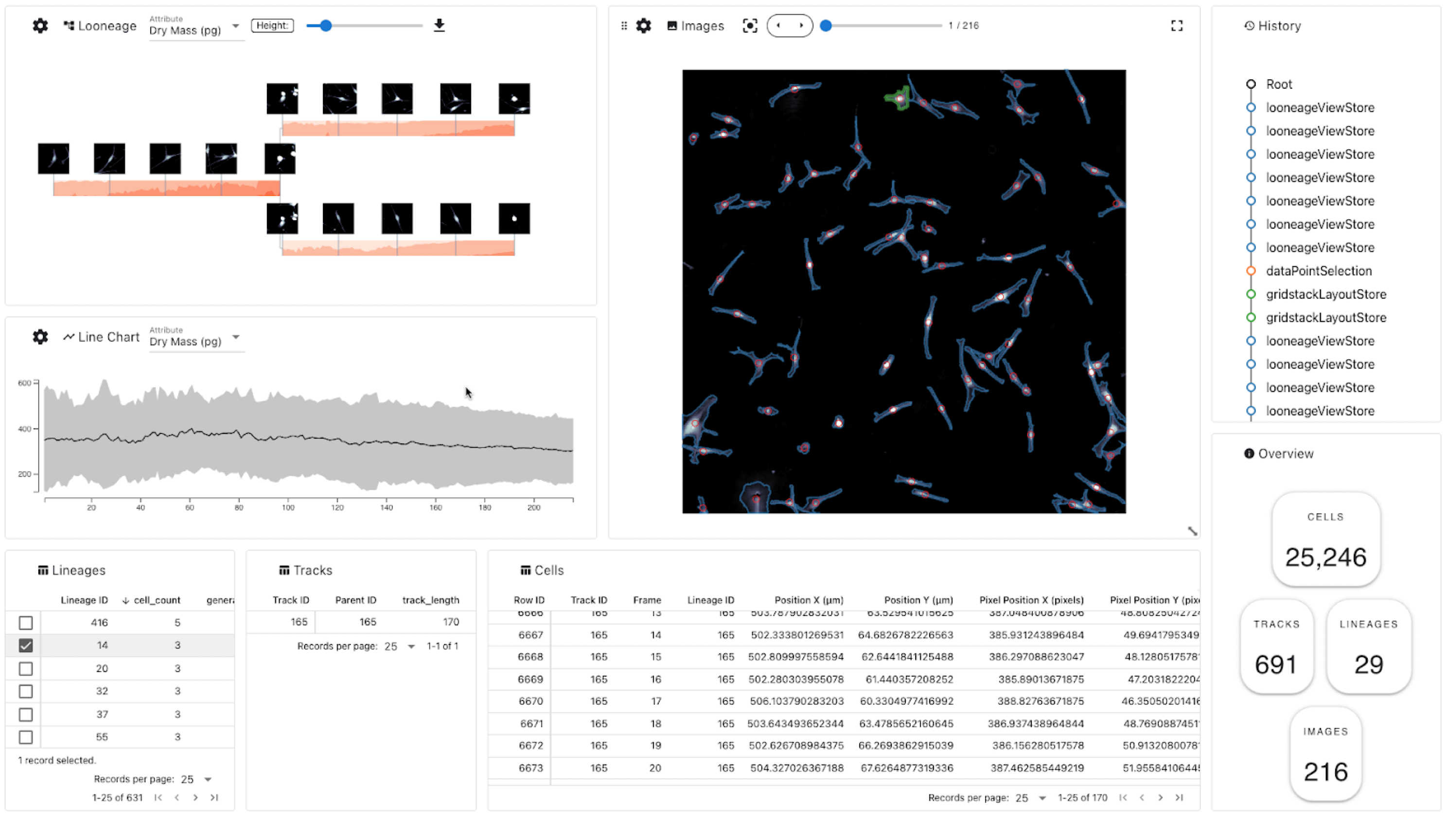The image size is (1447, 840).
Task: Adjust the Looneage Height slider
Action: (x=326, y=26)
